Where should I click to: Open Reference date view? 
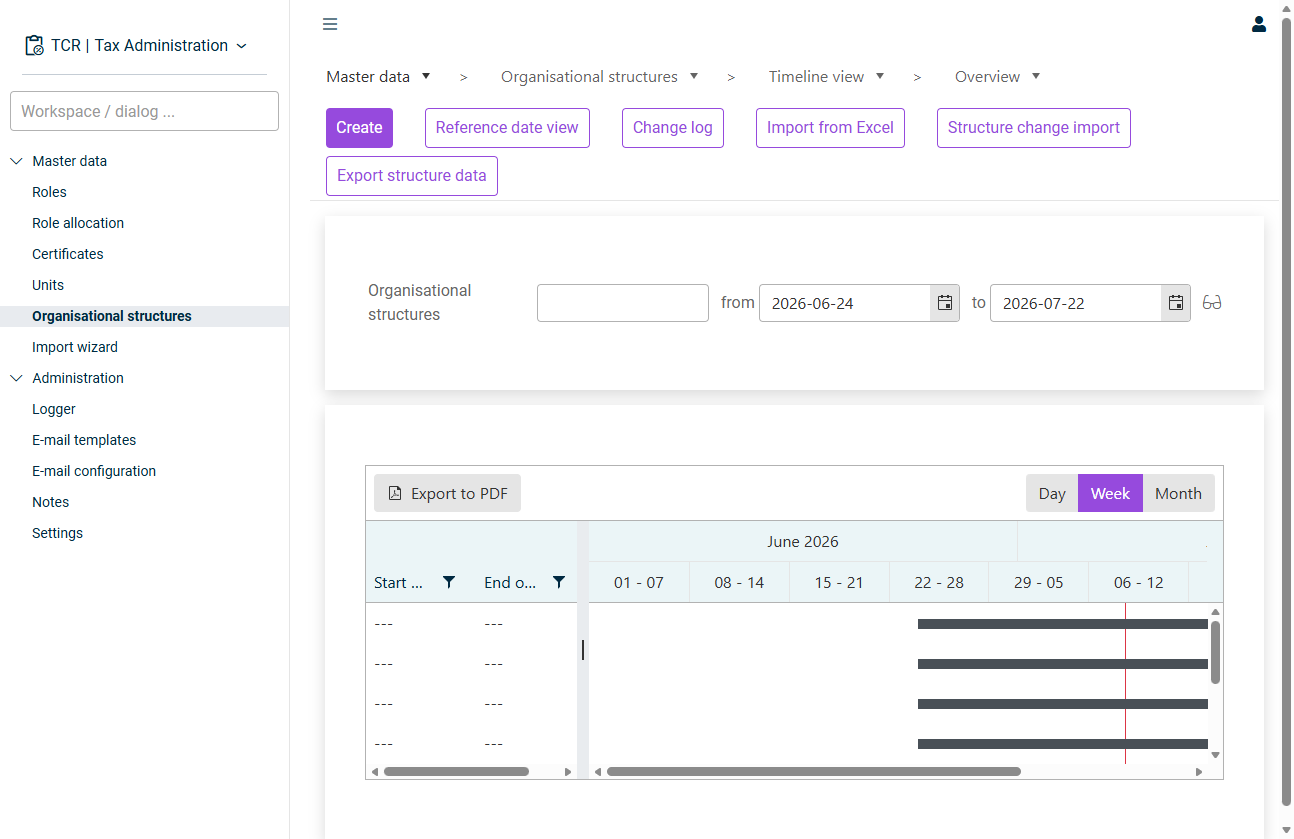[507, 128]
